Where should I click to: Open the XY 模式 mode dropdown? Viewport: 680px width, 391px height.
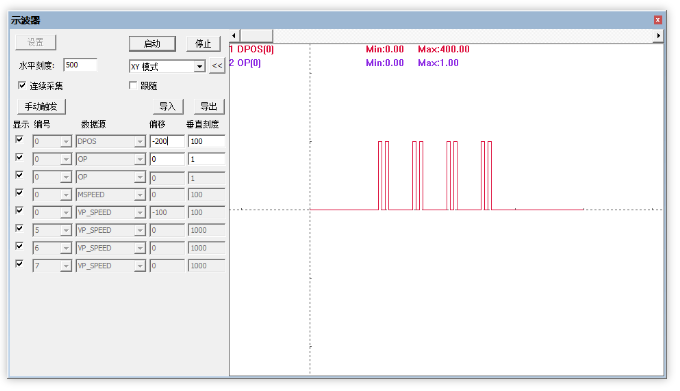pos(199,66)
